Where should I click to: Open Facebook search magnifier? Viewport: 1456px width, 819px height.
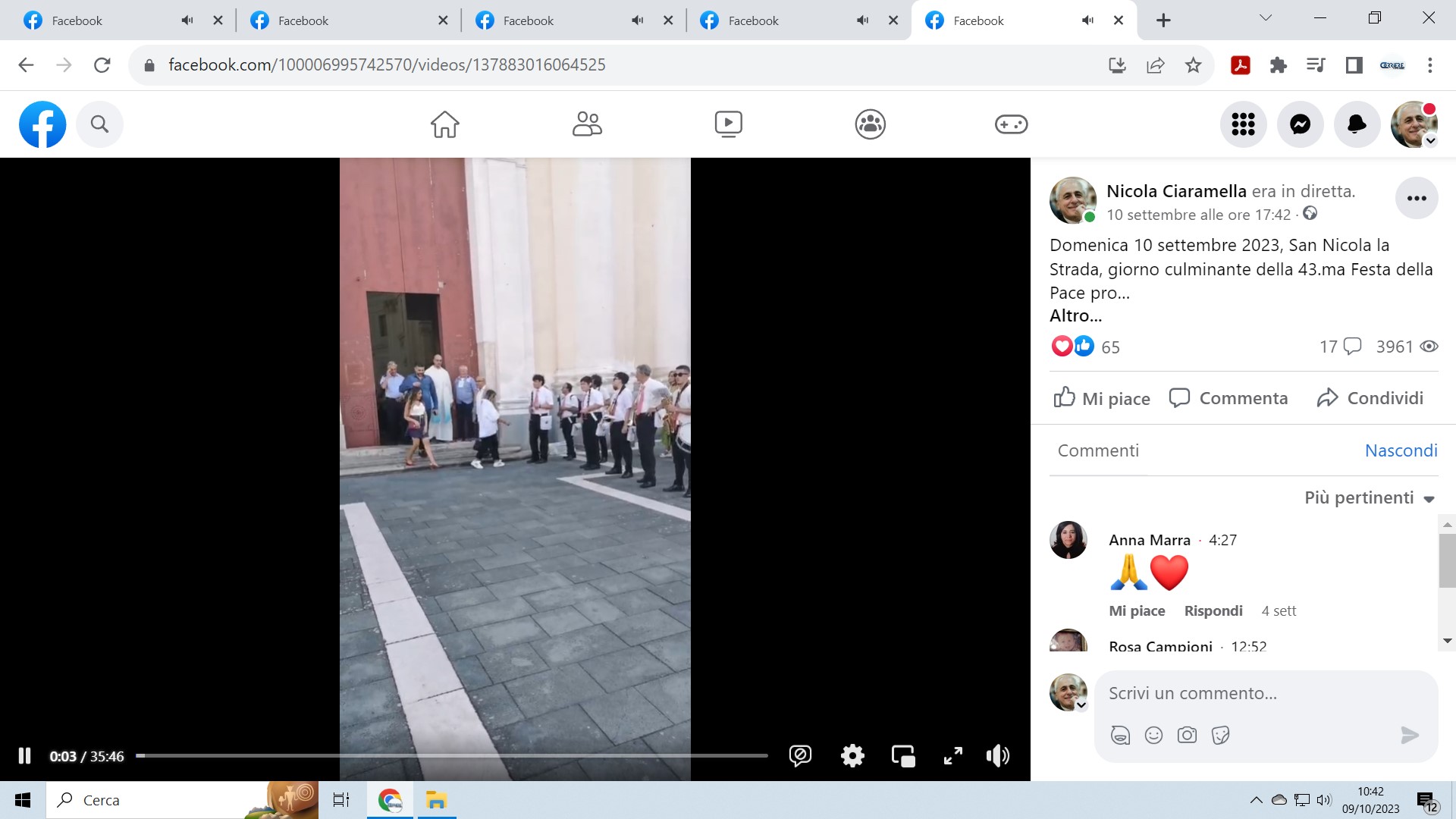point(99,124)
